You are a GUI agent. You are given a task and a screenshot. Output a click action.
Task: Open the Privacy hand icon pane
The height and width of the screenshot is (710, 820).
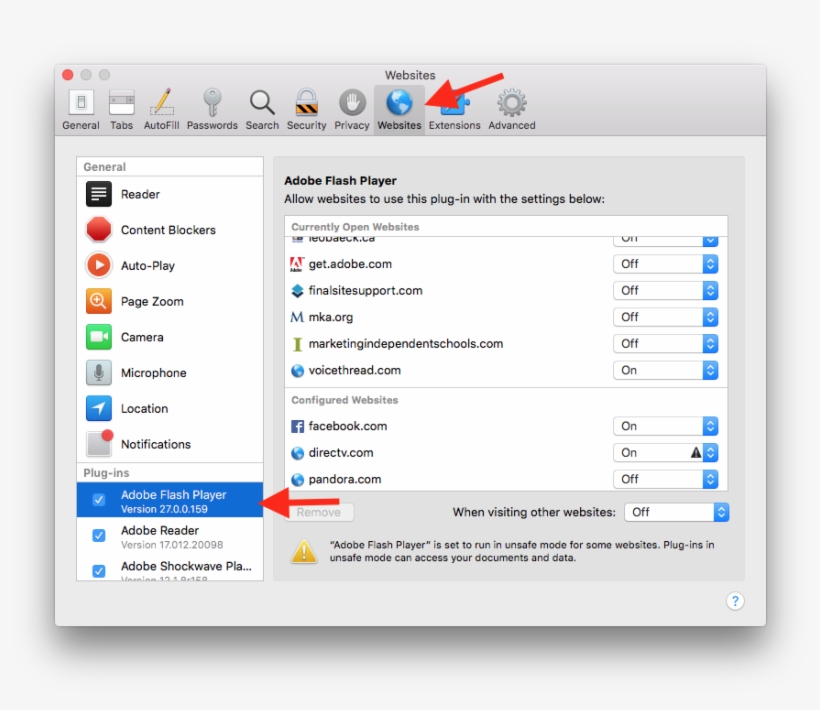click(x=351, y=110)
